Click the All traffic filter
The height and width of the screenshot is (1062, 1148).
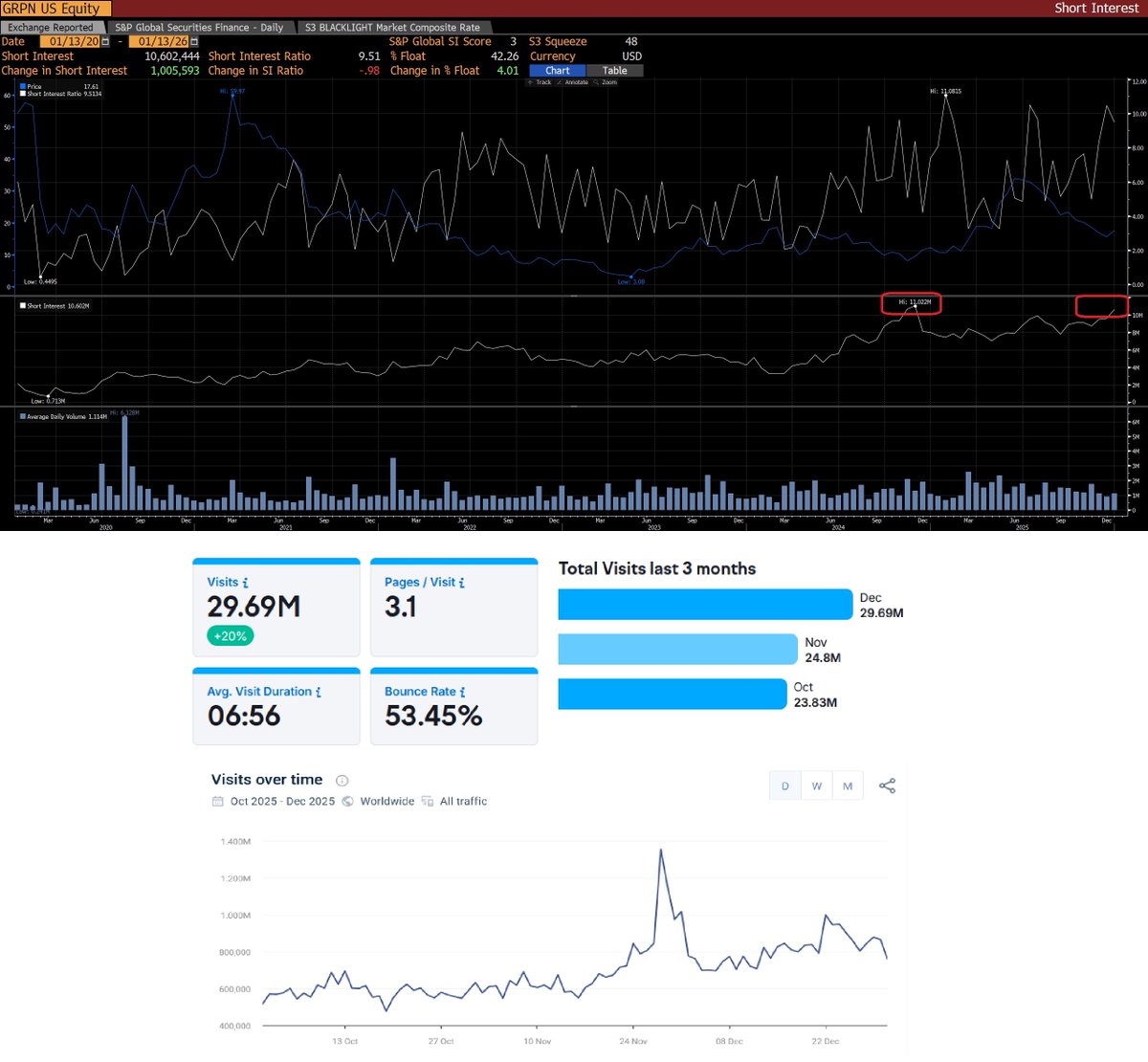(463, 802)
